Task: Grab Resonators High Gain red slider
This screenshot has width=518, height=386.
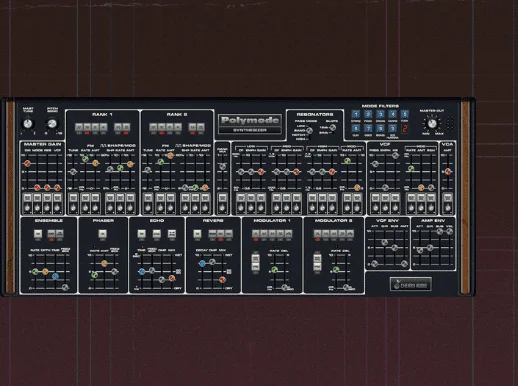Action: point(332,172)
